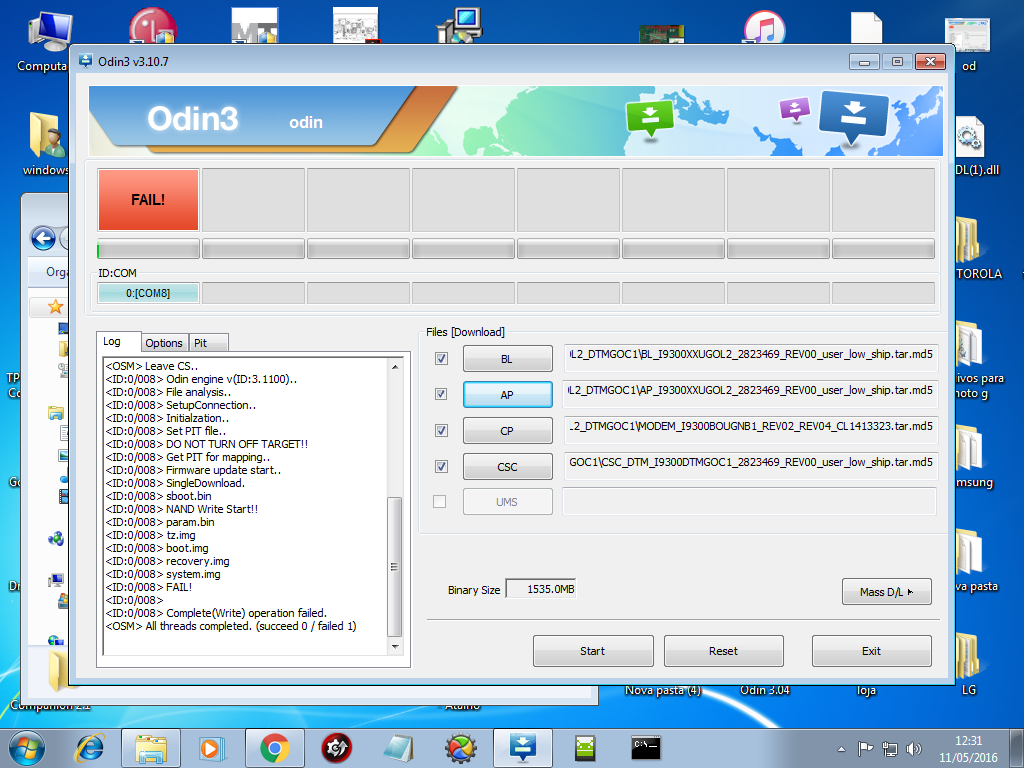Open the notepad taskbar icon
This screenshot has height=768, width=1024.
(398, 748)
